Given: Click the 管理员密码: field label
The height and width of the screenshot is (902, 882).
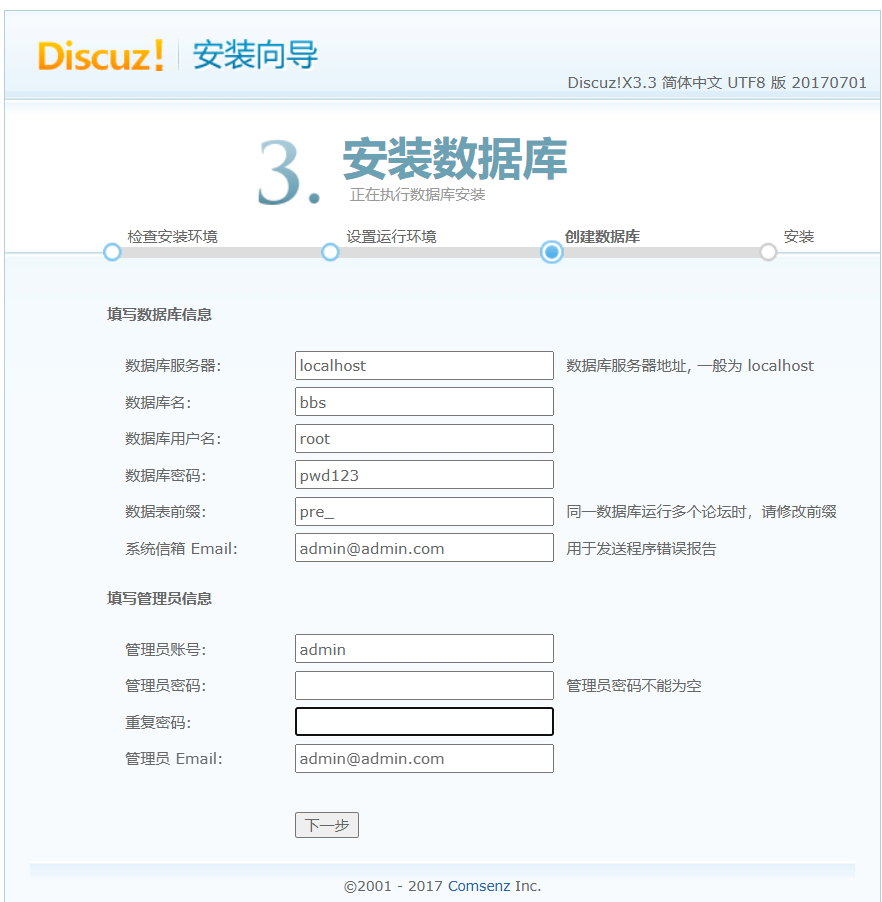Looking at the screenshot, I should 166,686.
